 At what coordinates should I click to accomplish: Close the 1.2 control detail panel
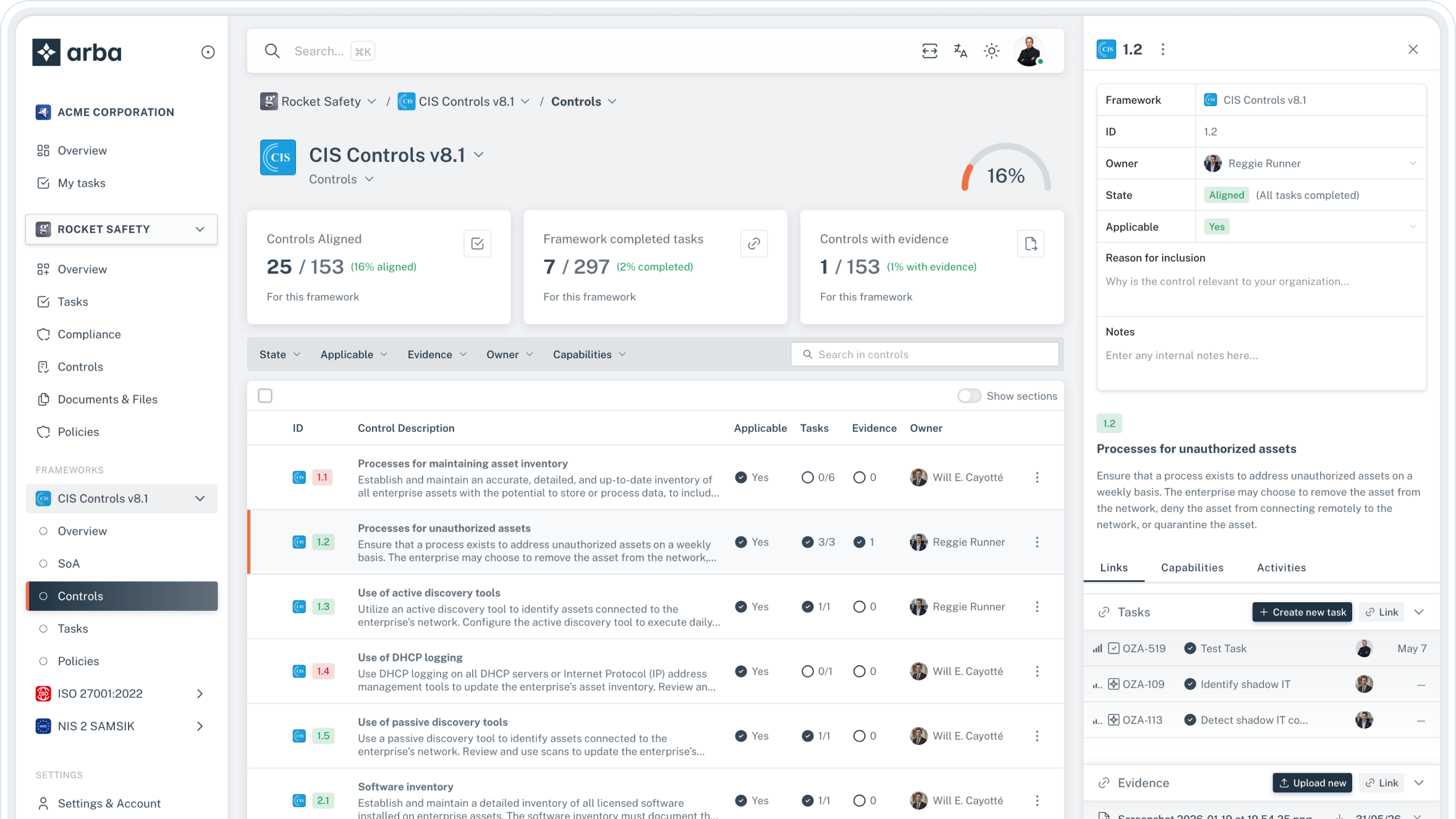(1413, 49)
